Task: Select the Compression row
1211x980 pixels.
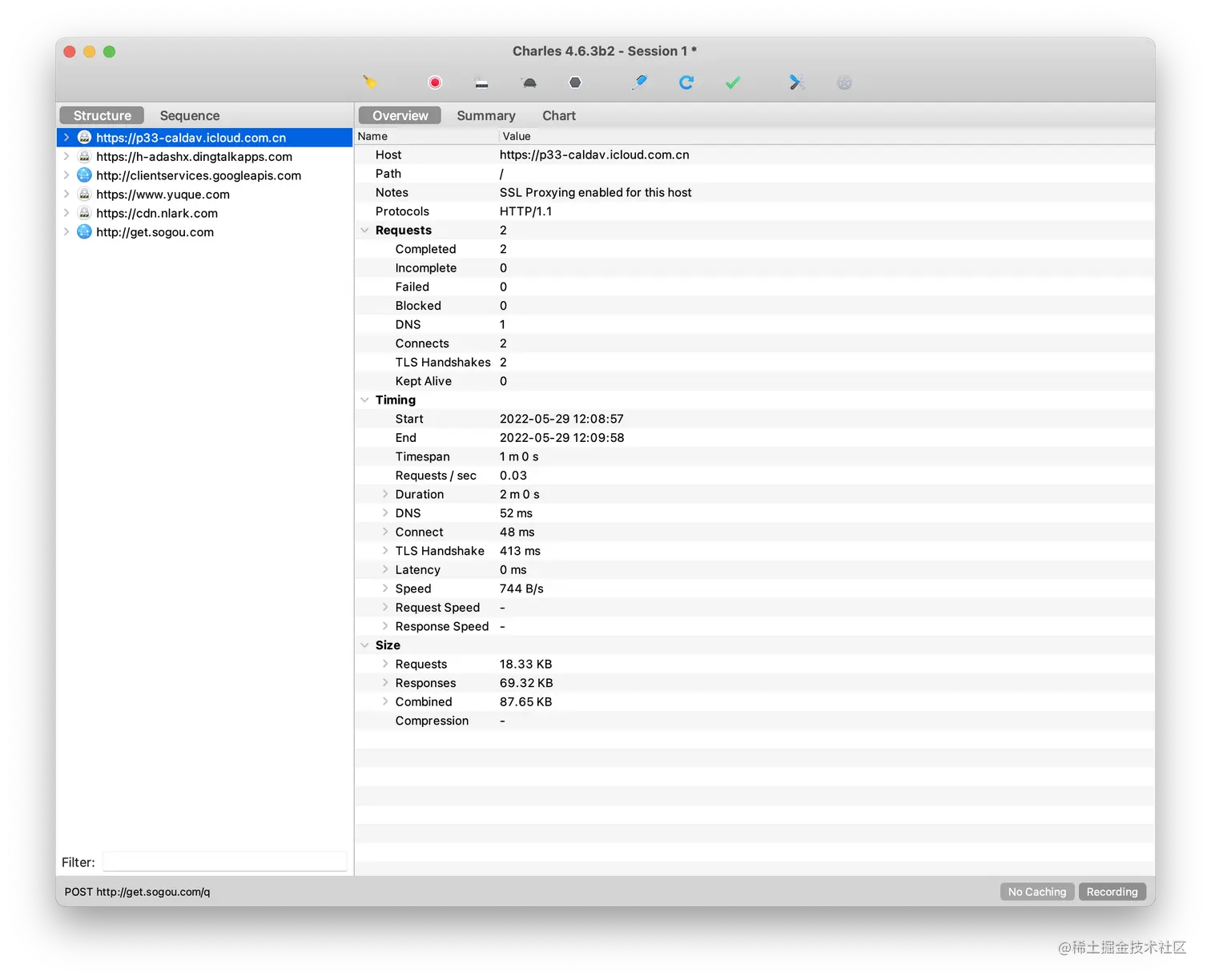Action: [x=754, y=721]
